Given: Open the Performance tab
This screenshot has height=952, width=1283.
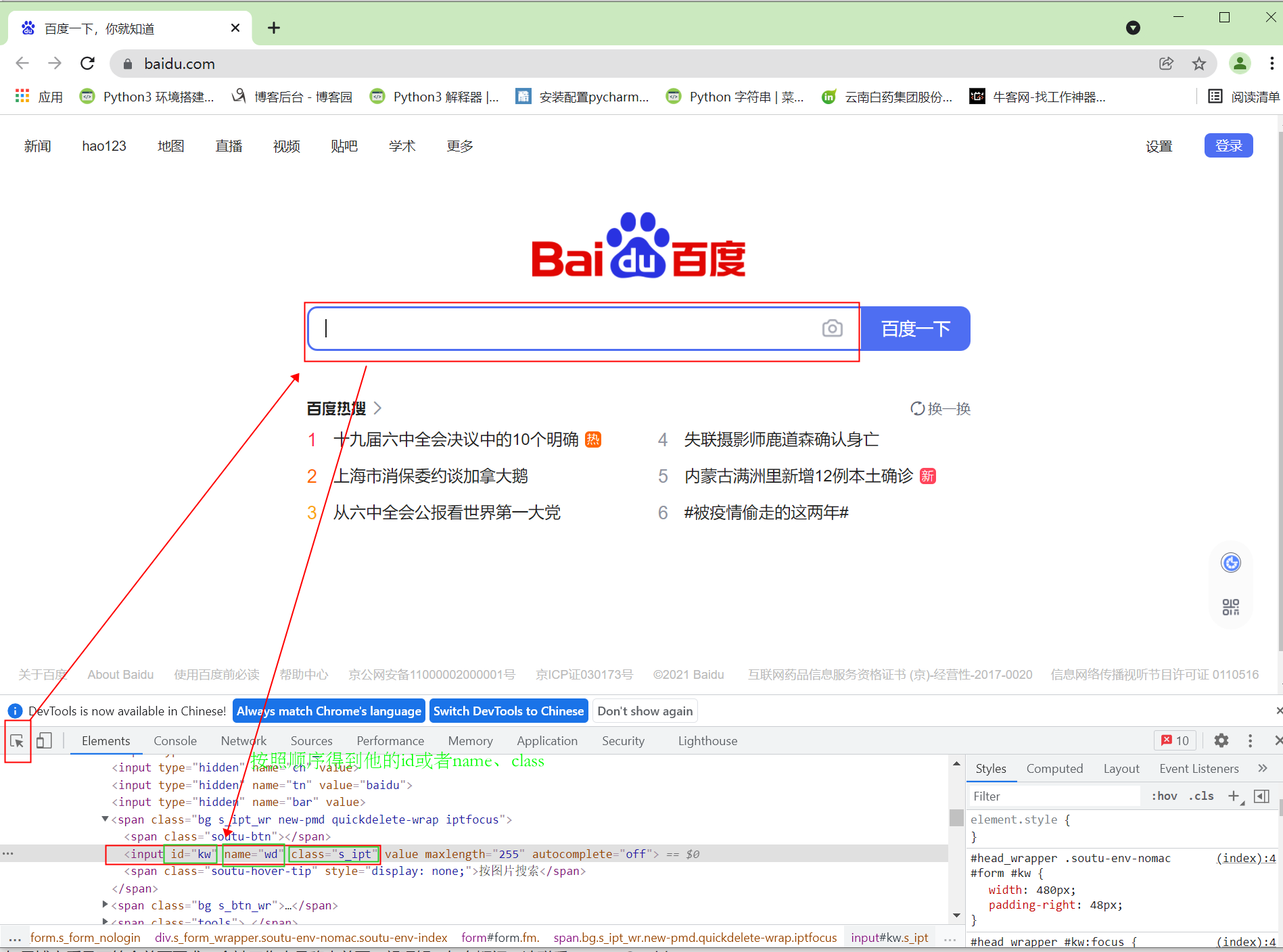Looking at the screenshot, I should coord(390,741).
